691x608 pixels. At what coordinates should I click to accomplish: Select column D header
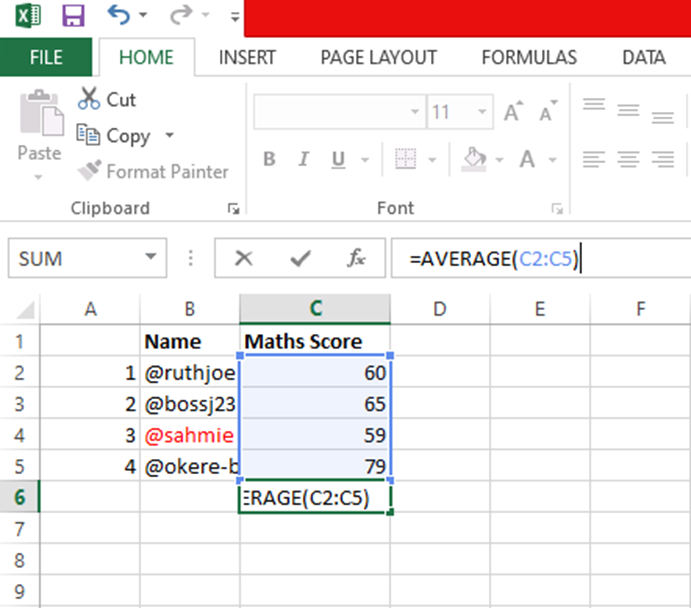(439, 309)
